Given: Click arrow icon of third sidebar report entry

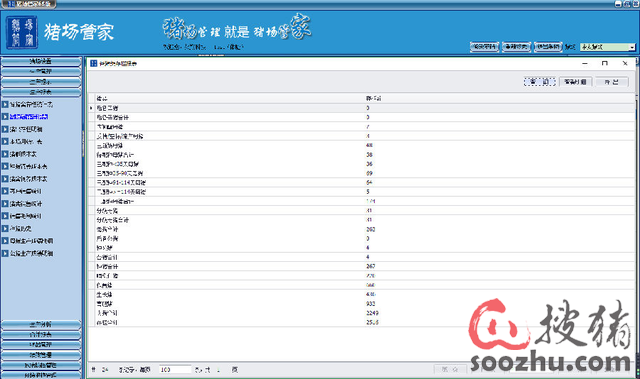Looking at the screenshot, I should (5, 129).
